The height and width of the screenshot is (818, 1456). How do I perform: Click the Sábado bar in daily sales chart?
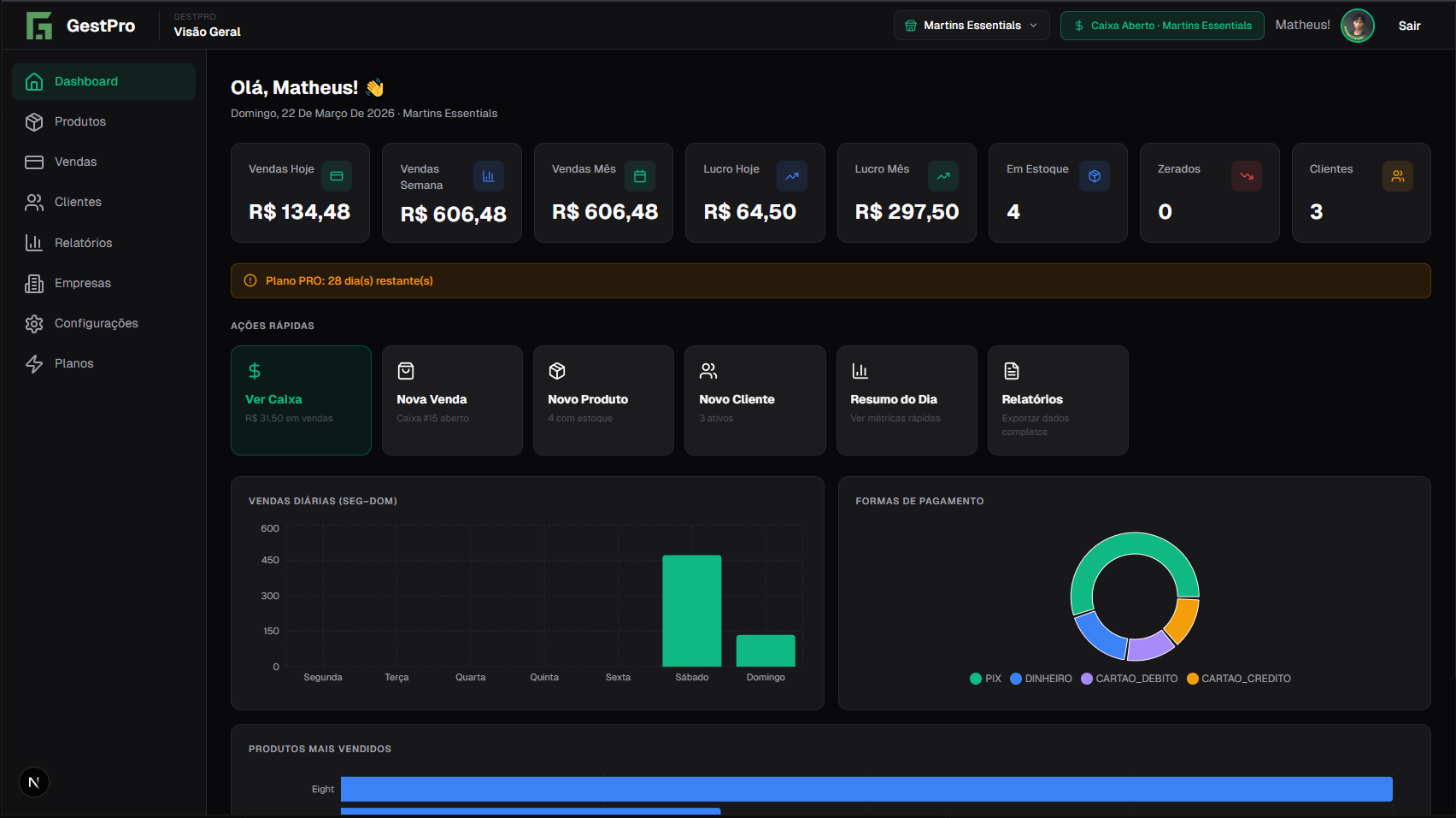coord(692,610)
